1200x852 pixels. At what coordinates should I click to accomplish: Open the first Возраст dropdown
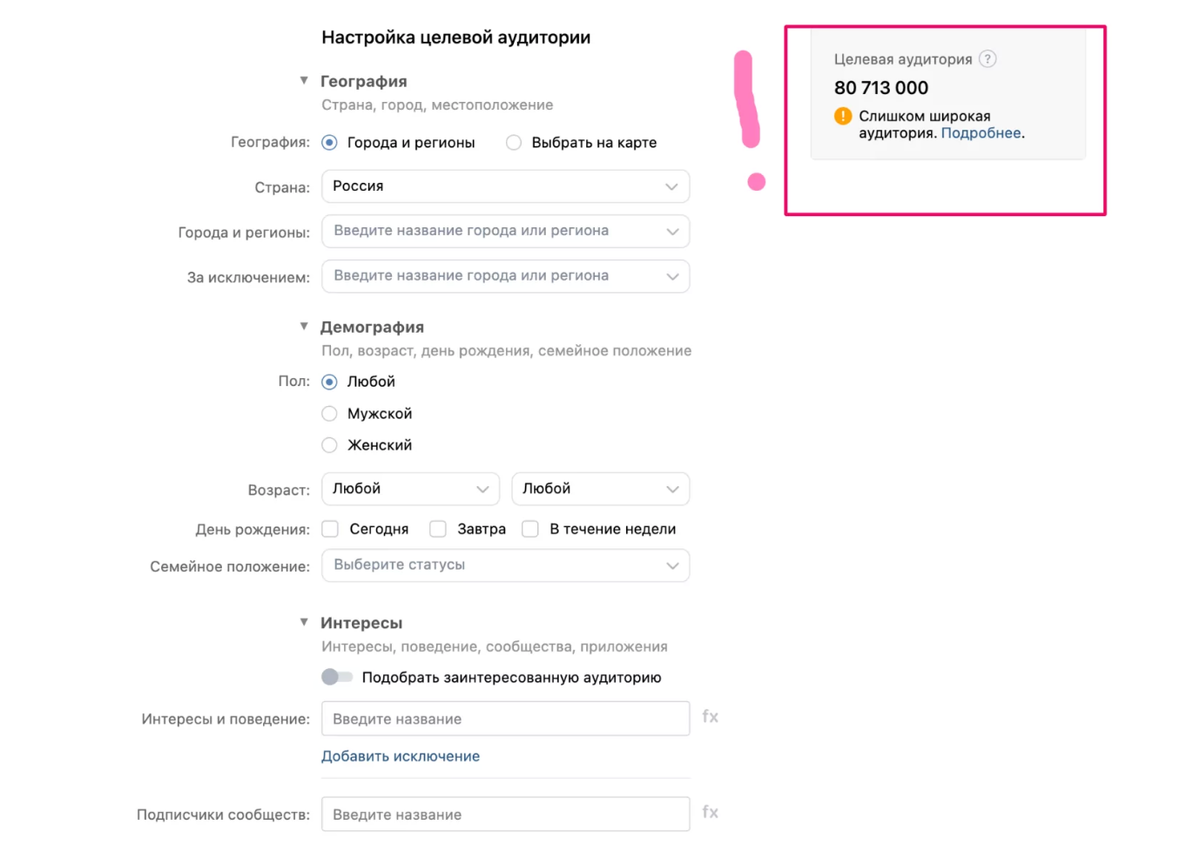[410, 489]
